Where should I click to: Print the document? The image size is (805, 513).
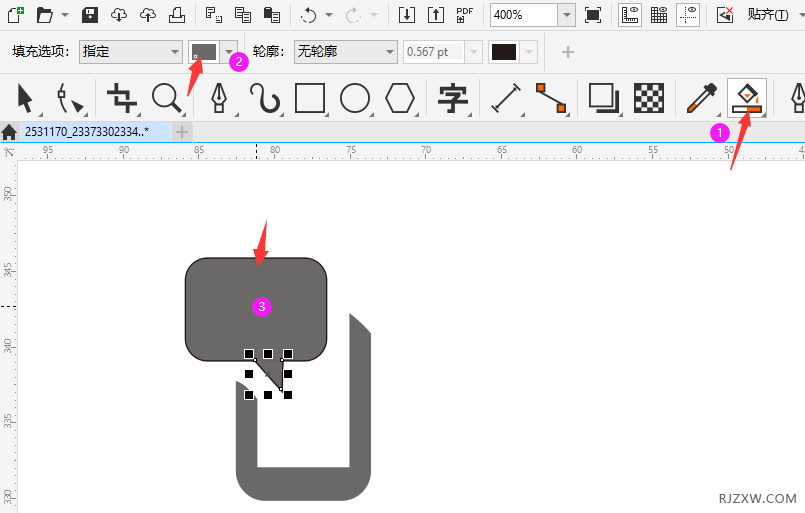(177, 15)
